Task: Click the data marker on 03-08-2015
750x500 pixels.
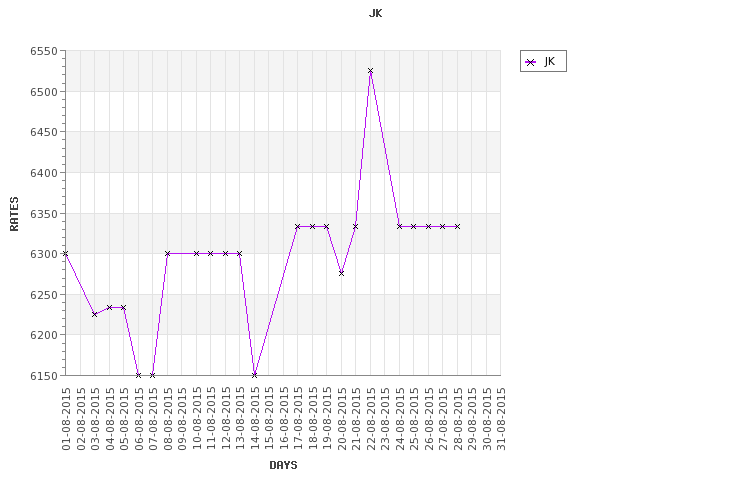Action: tap(95, 314)
